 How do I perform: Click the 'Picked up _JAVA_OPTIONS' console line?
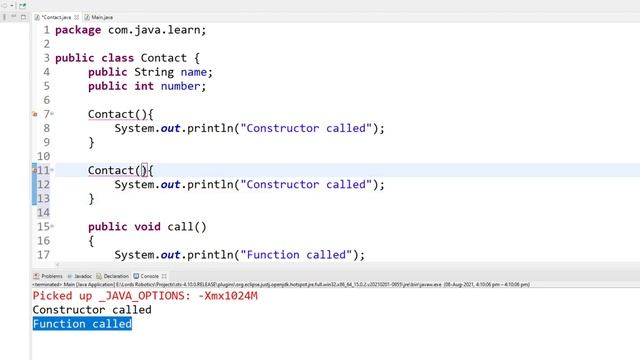pyautogui.click(x=145, y=296)
